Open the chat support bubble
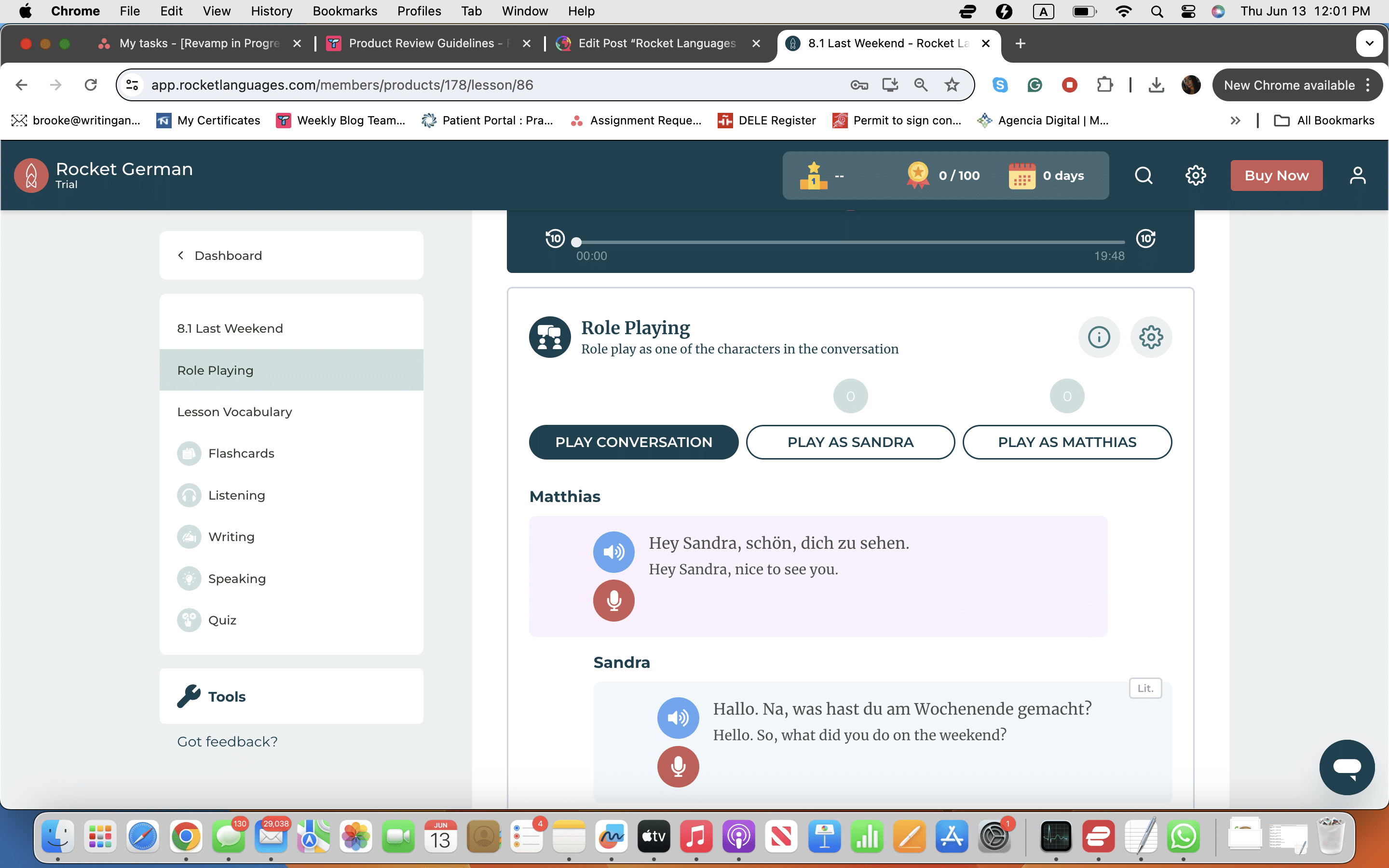The height and width of the screenshot is (868, 1389). [x=1346, y=767]
